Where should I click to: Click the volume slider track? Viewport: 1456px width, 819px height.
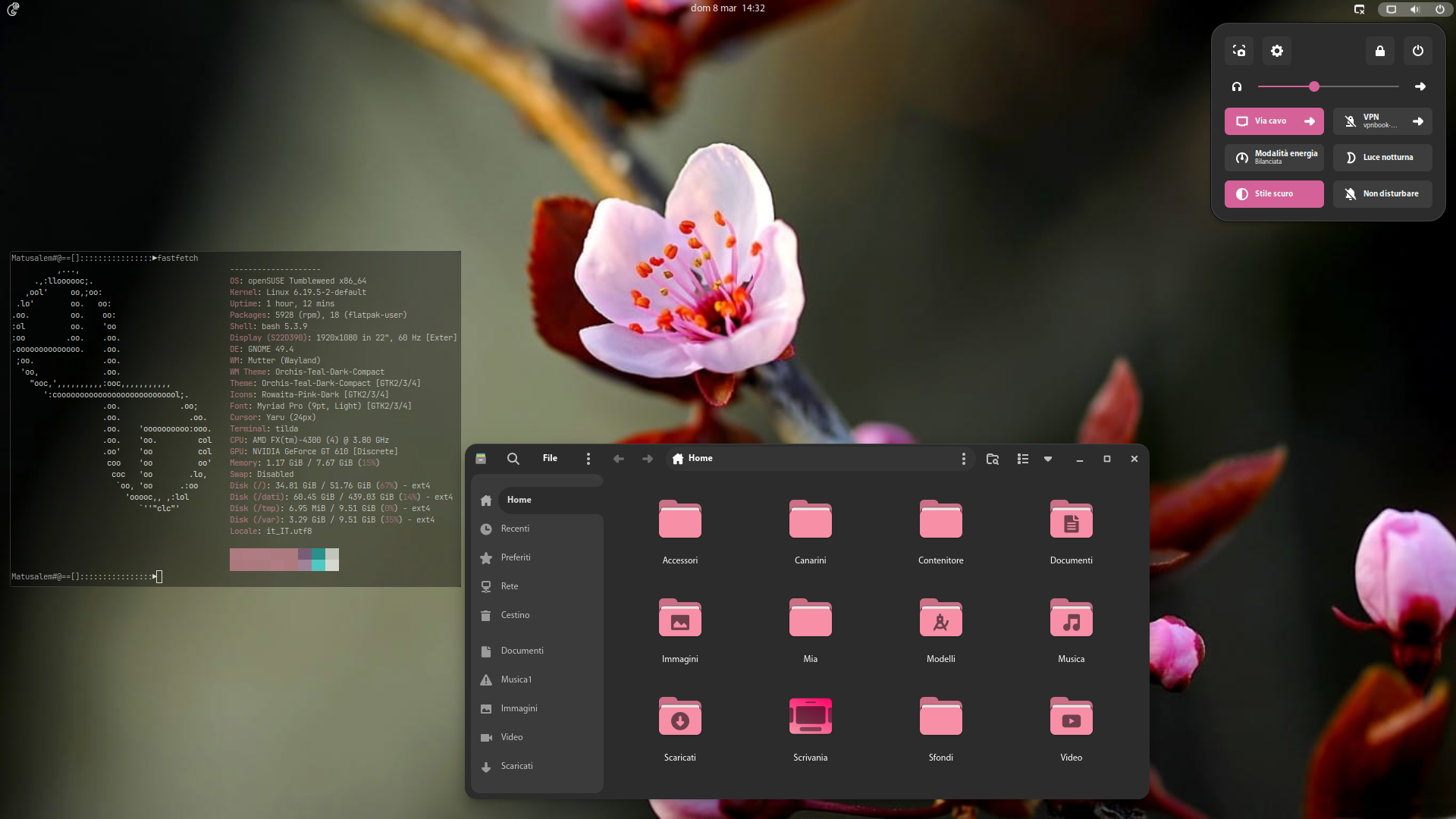tap(1357, 87)
